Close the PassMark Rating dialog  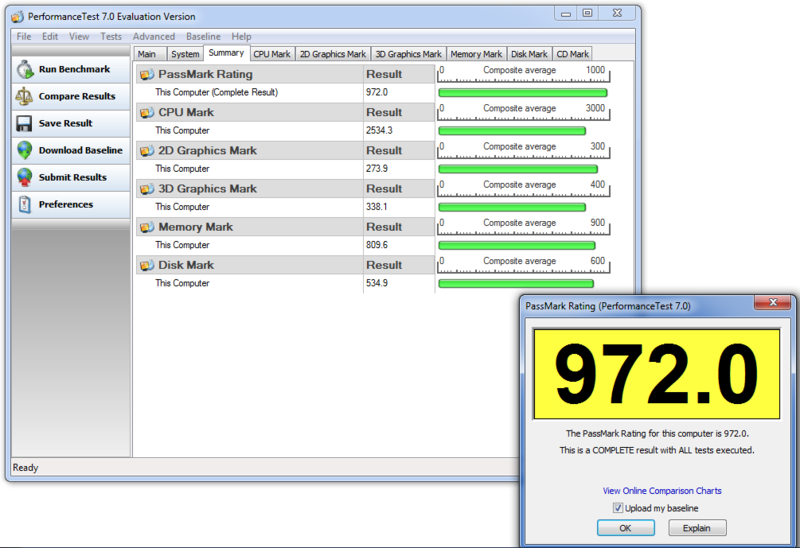pos(772,303)
